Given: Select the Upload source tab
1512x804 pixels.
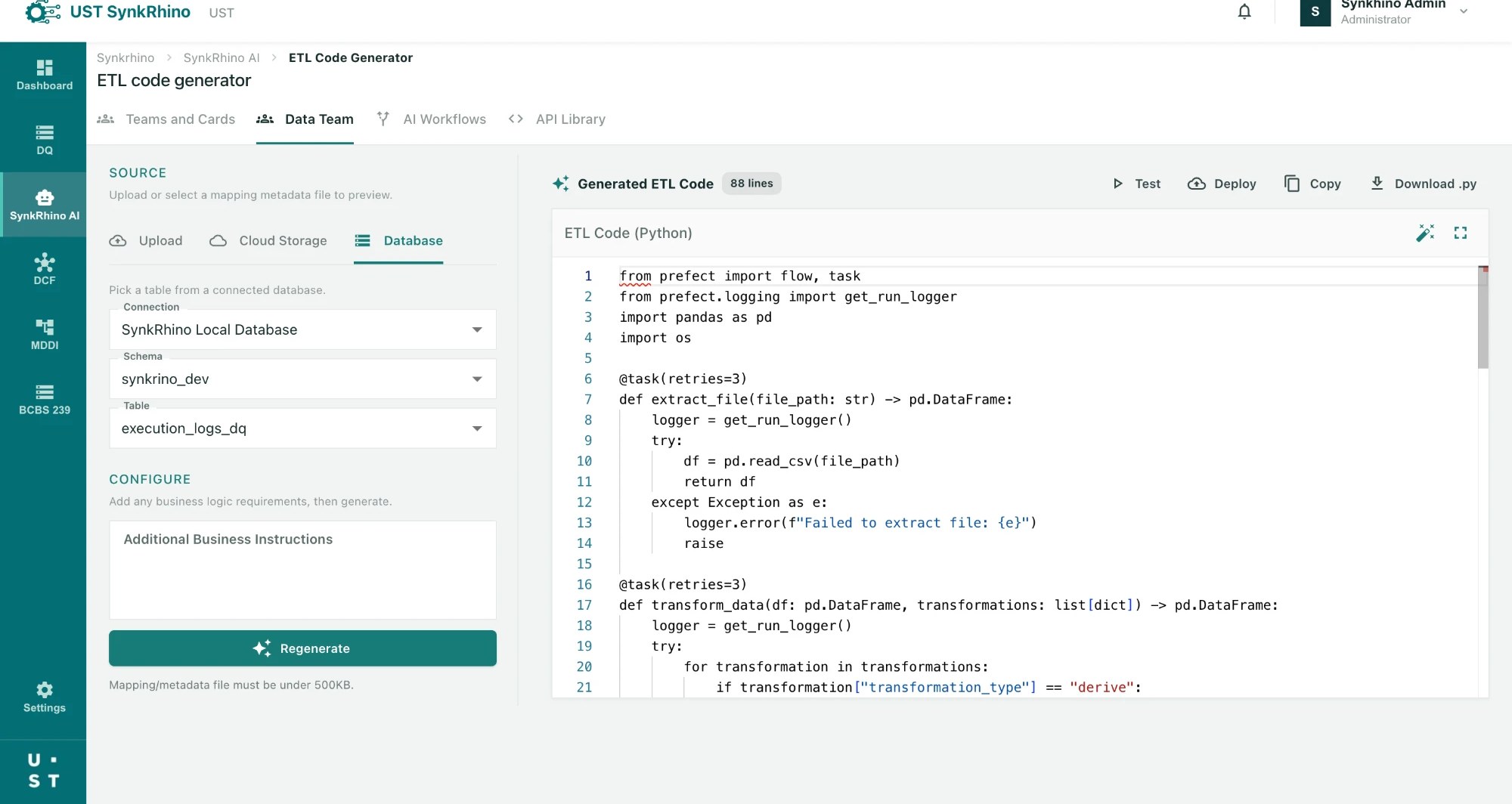Looking at the screenshot, I should click(x=146, y=240).
